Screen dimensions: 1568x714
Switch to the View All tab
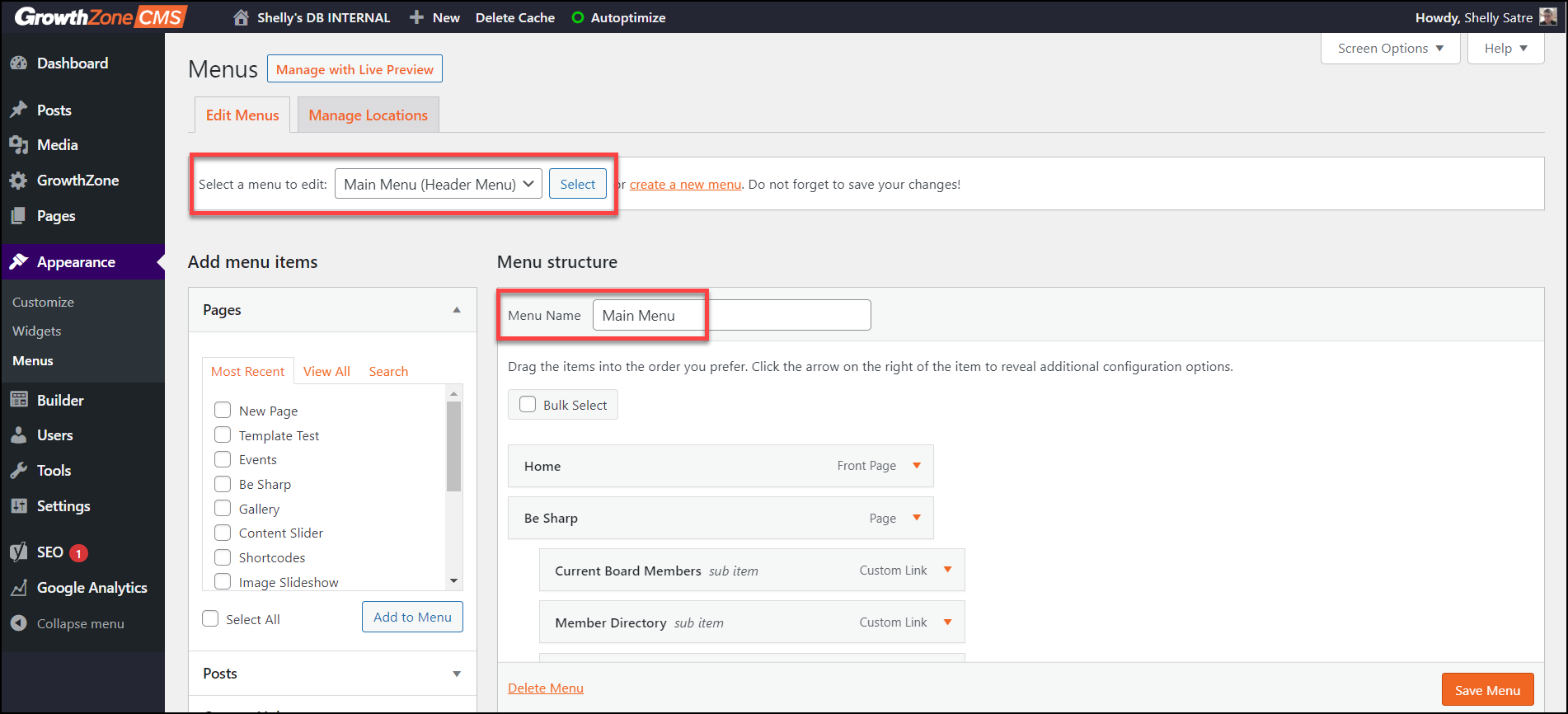(x=326, y=371)
